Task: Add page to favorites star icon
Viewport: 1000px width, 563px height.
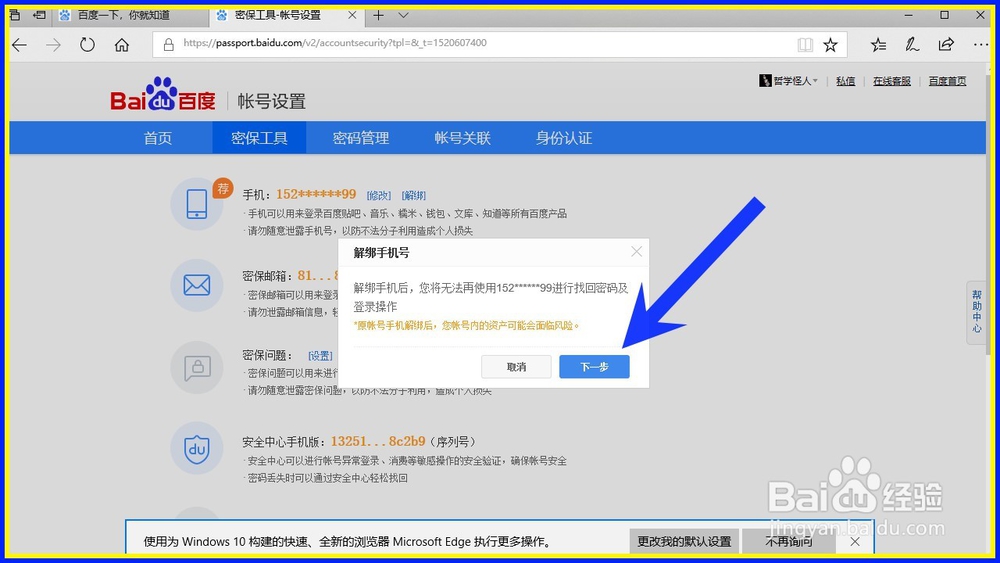Action: pos(830,44)
